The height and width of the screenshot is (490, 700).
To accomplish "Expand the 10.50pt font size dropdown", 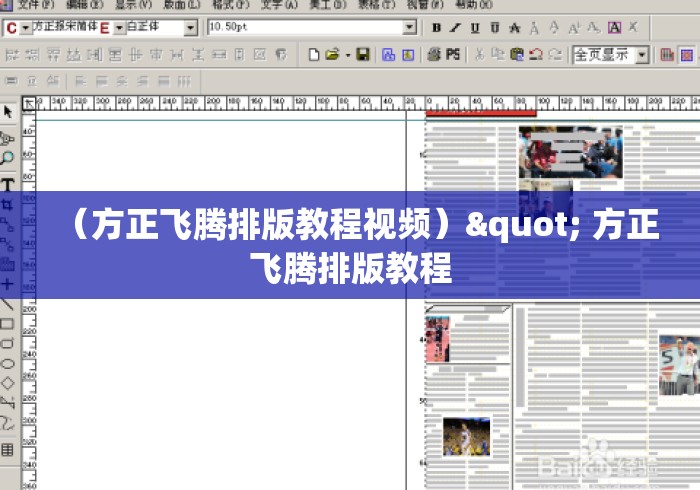I will (x=409, y=27).
